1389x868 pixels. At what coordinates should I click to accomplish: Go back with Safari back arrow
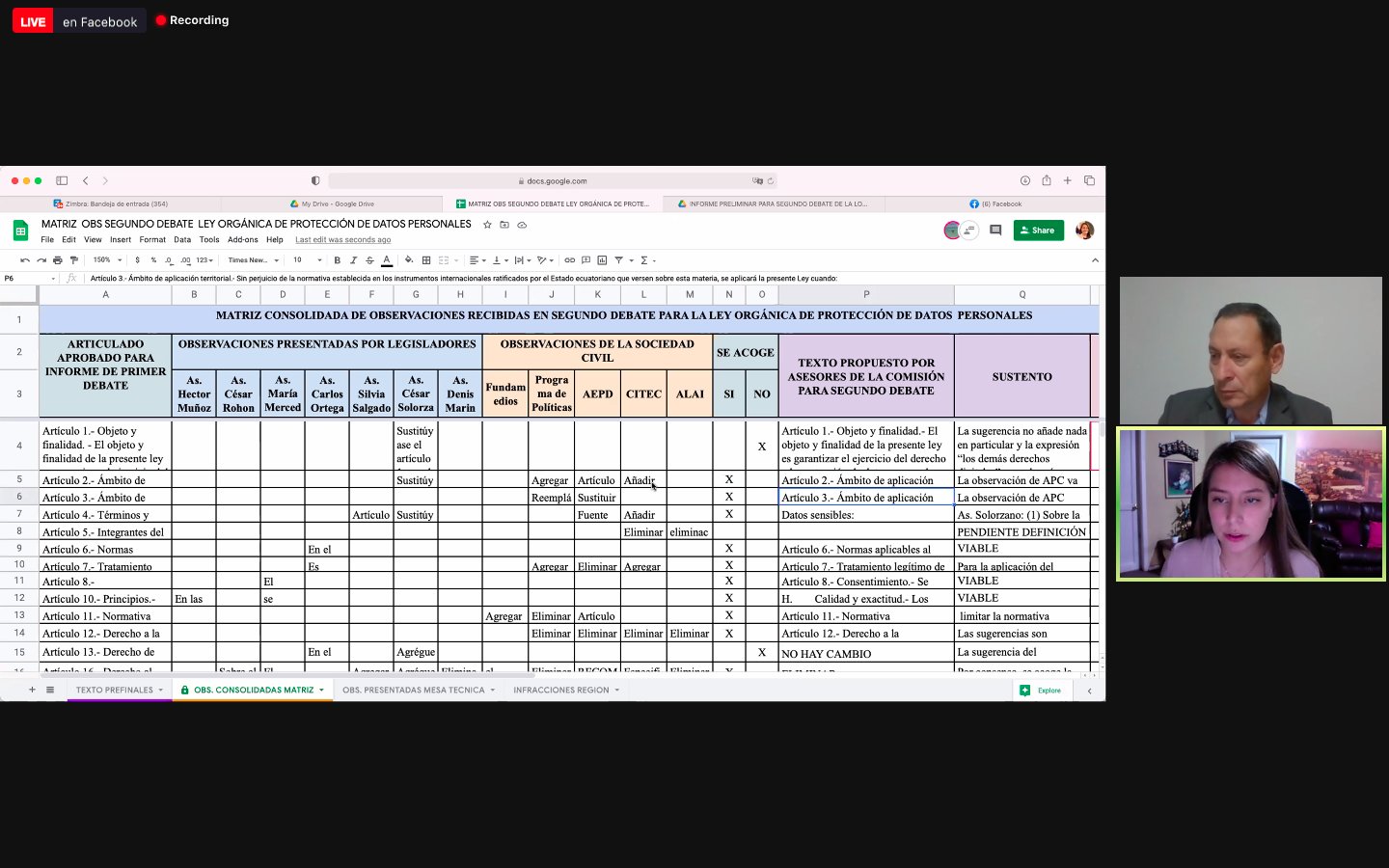point(86,180)
